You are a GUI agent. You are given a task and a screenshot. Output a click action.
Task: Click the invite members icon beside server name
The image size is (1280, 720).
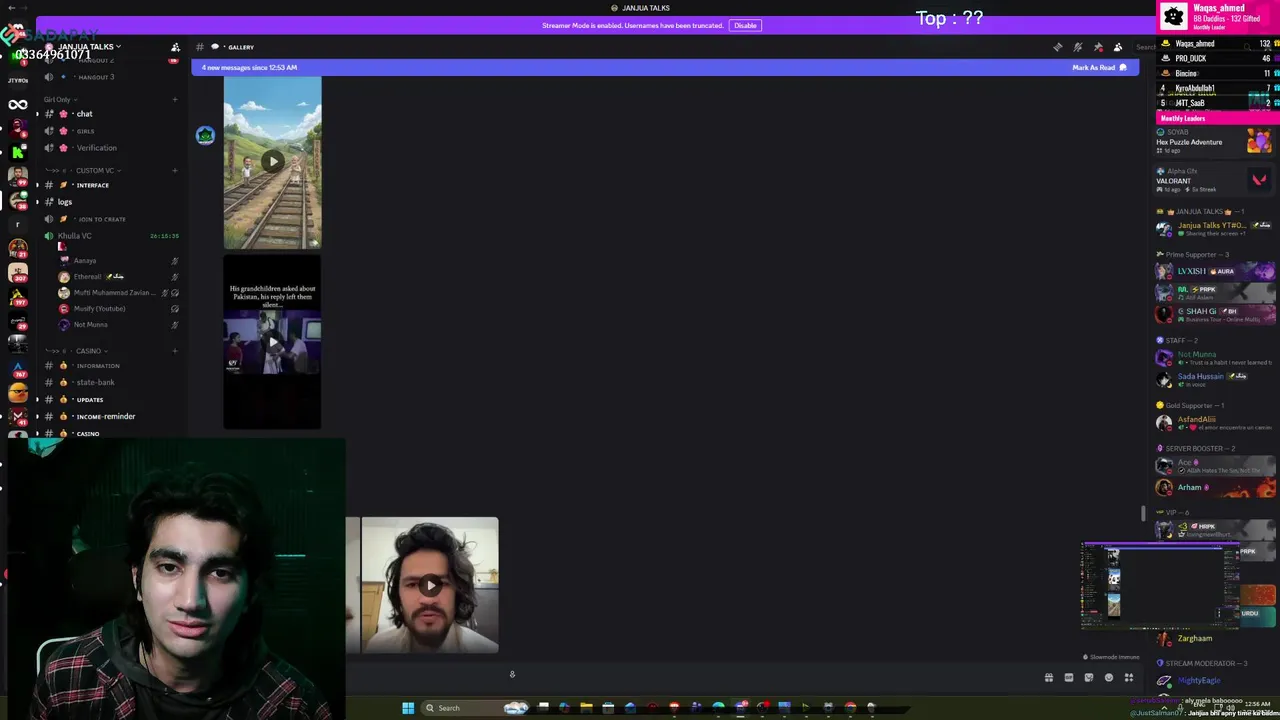(175, 47)
